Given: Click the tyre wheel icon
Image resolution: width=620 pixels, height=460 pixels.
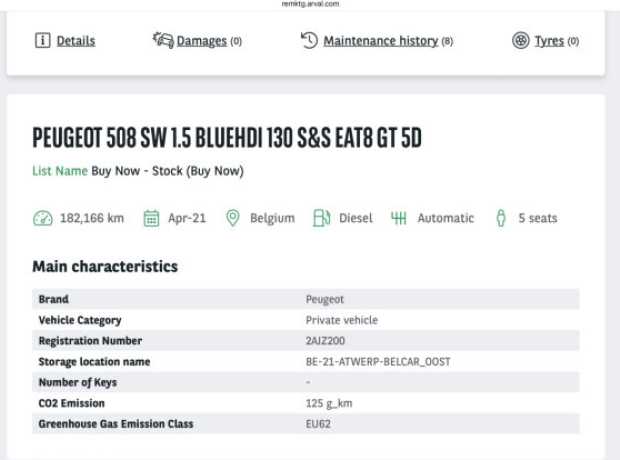Looking at the screenshot, I should point(520,40).
